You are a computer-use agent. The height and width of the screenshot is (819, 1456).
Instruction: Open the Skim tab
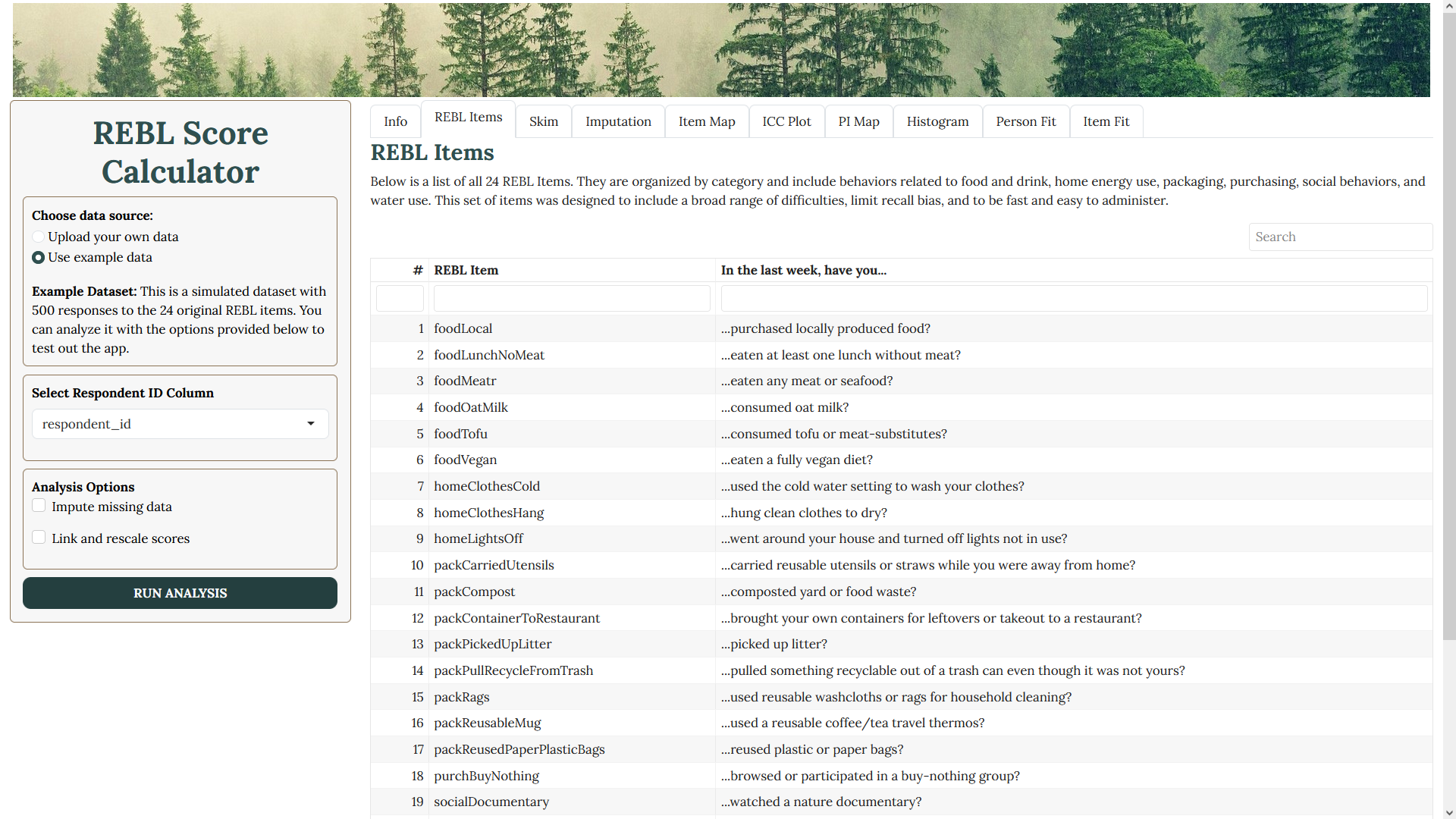tap(543, 121)
